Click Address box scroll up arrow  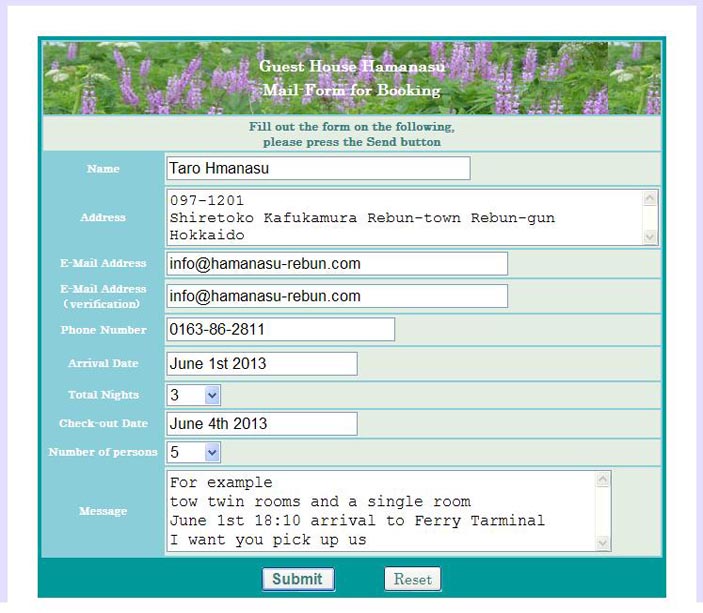[650, 198]
